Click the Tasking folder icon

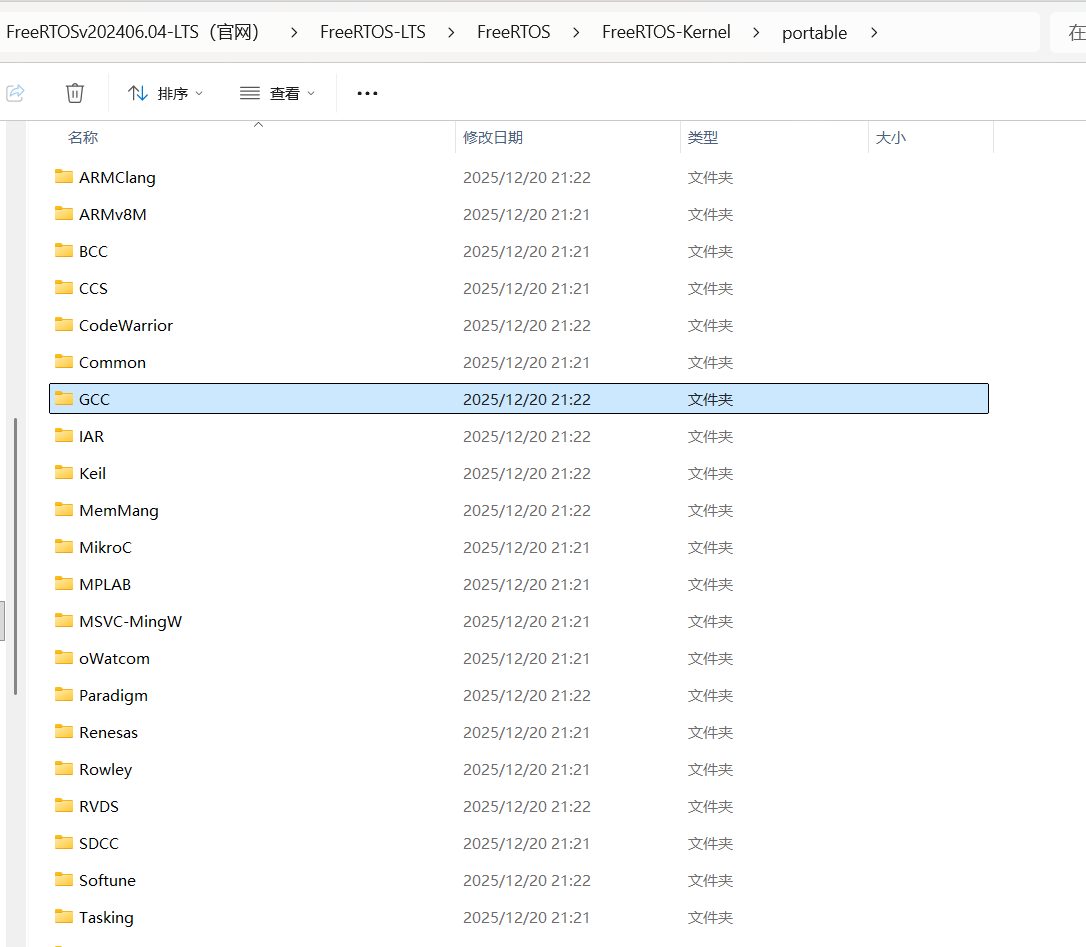pyautogui.click(x=64, y=917)
